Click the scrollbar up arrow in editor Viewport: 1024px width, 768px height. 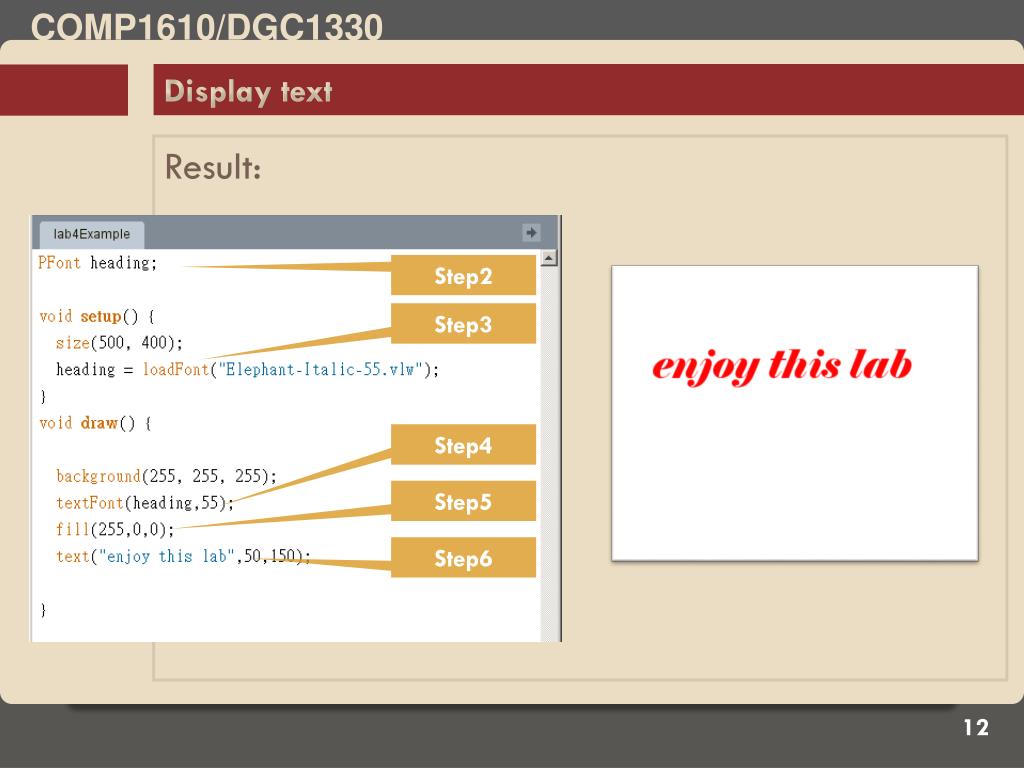[549, 258]
